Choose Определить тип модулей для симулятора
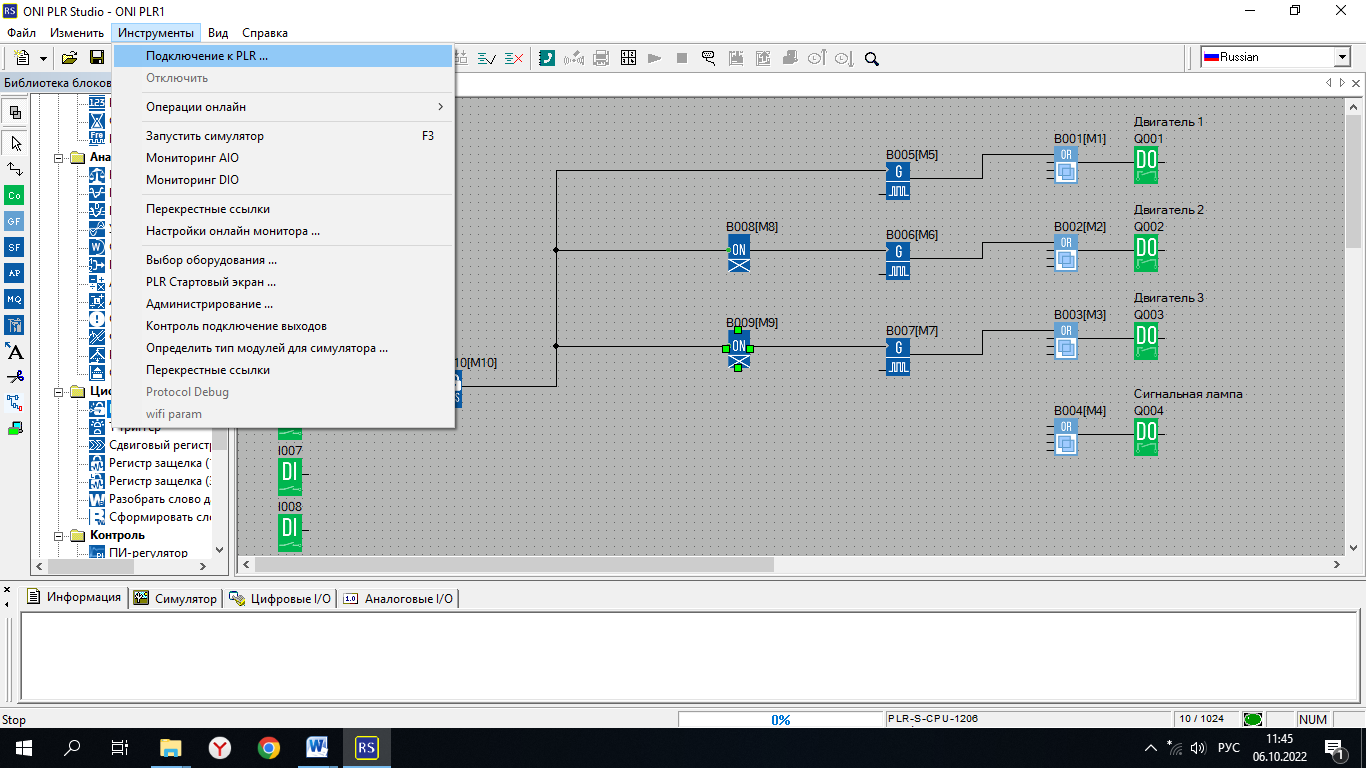1366x768 pixels. click(x=283, y=348)
